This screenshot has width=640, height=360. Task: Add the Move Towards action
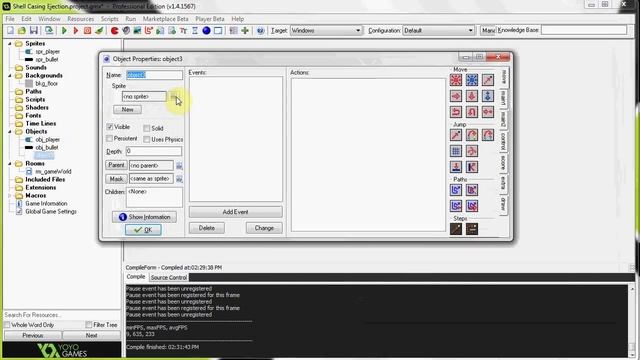coord(488,80)
